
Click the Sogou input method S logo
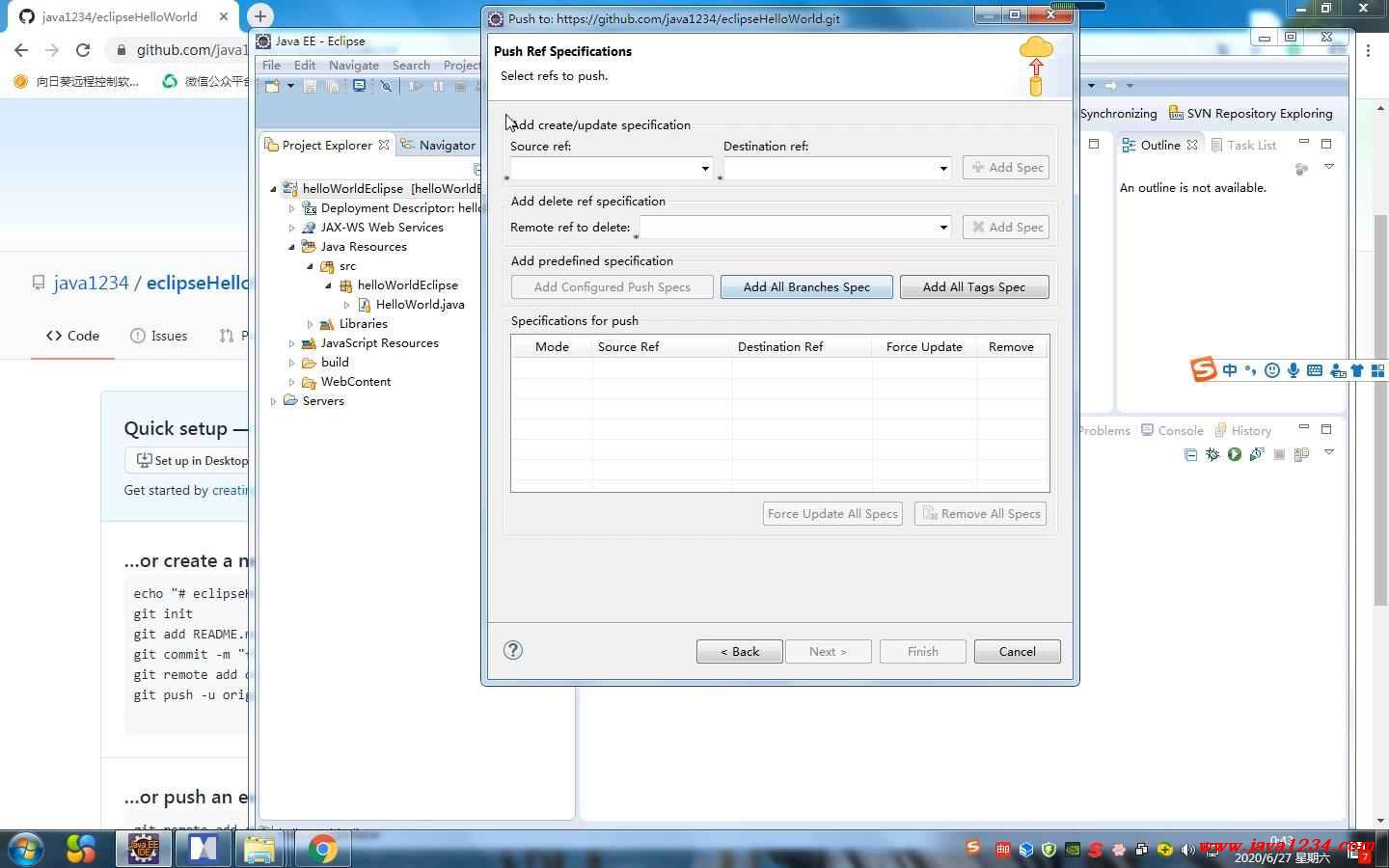click(x=1203, y=369)
